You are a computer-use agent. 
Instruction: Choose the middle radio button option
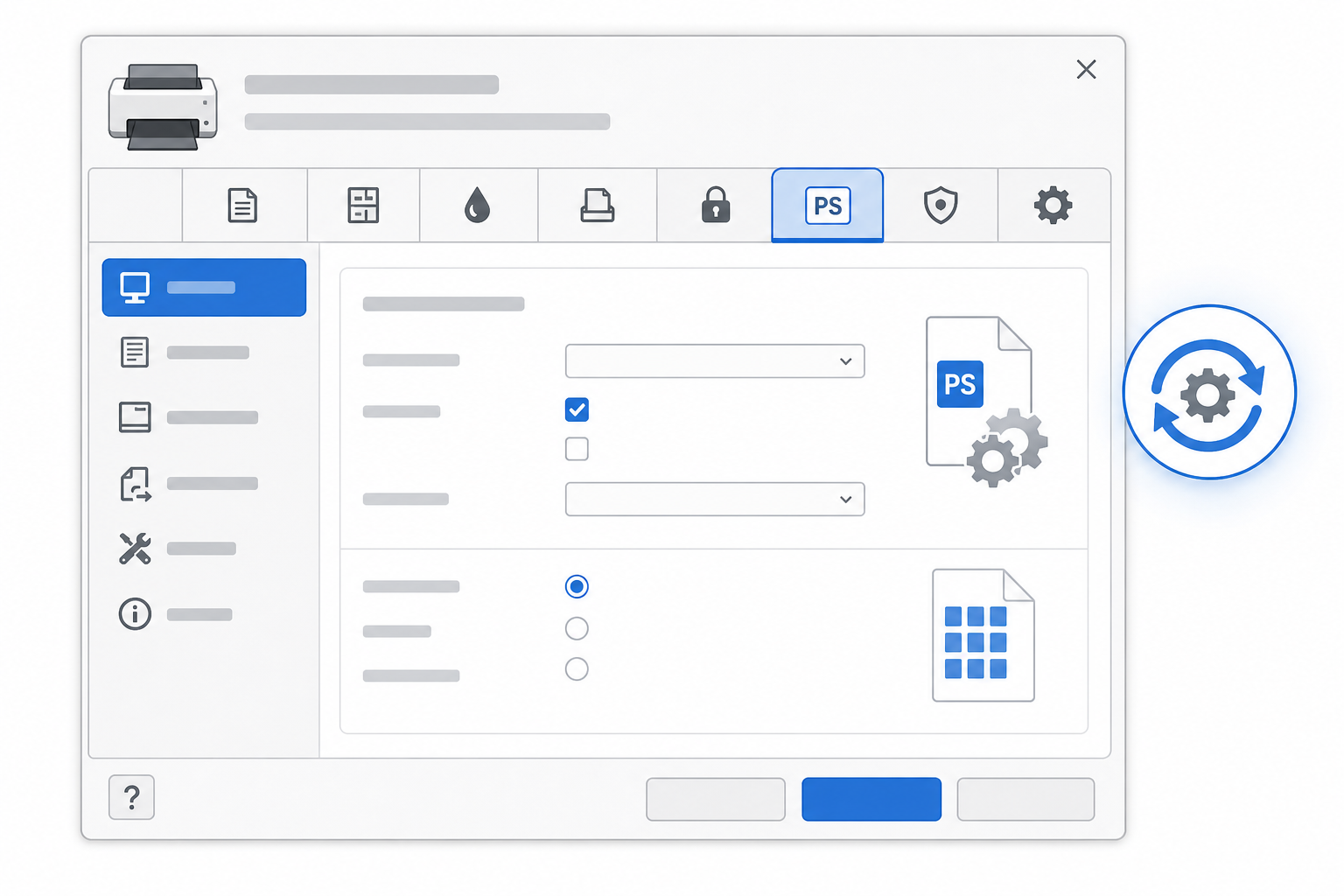pos(577,628)
